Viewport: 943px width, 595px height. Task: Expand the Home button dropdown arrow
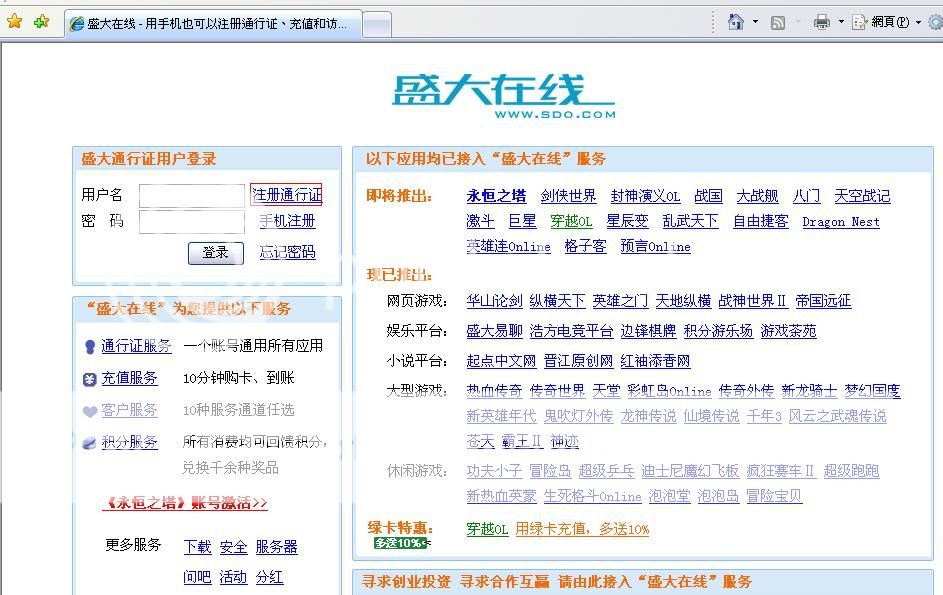(755, 22)
